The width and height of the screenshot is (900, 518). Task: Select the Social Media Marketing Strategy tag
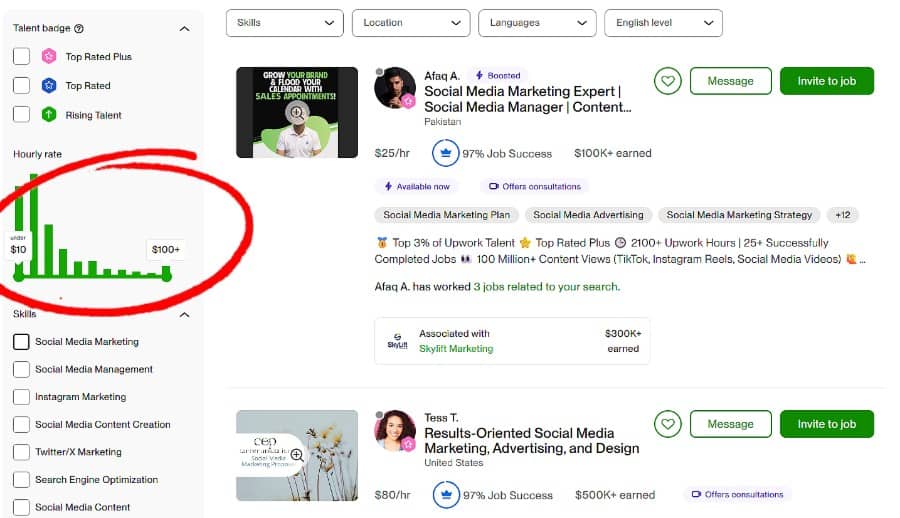(x=739, y=215)
